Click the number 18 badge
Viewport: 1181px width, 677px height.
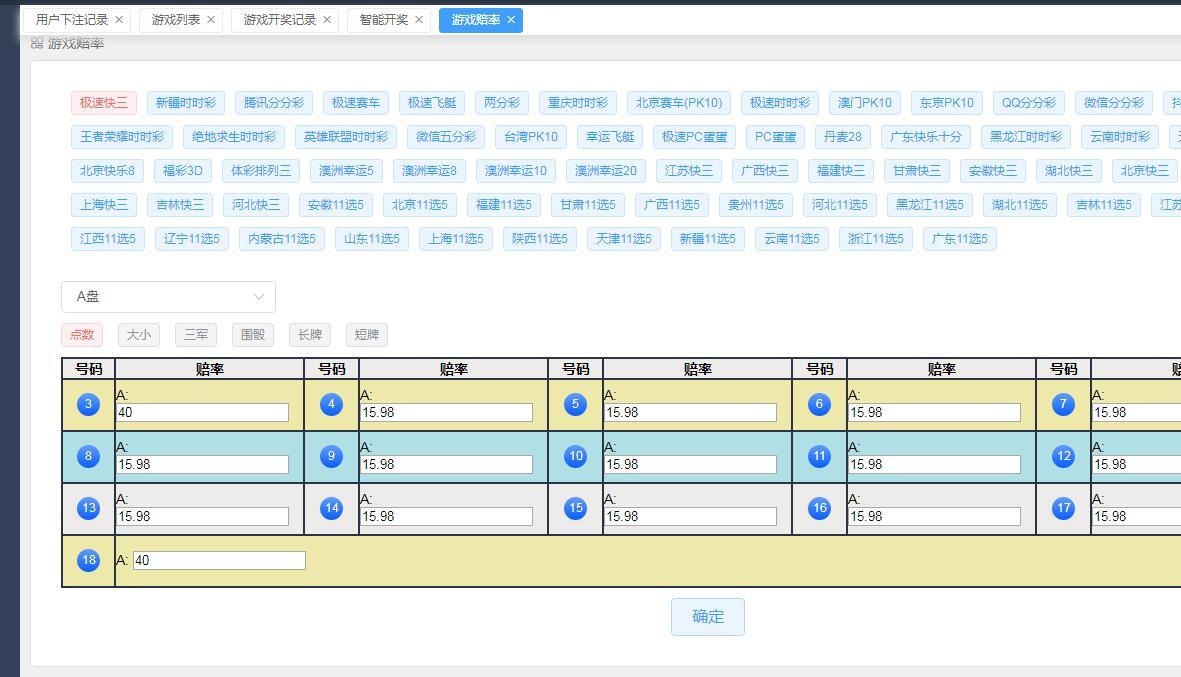pos(88,560)
